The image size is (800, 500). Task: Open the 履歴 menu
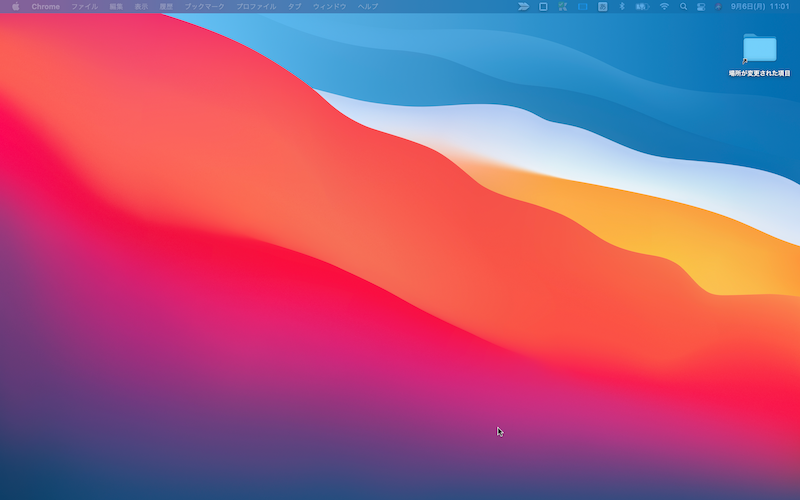(166, 7)
